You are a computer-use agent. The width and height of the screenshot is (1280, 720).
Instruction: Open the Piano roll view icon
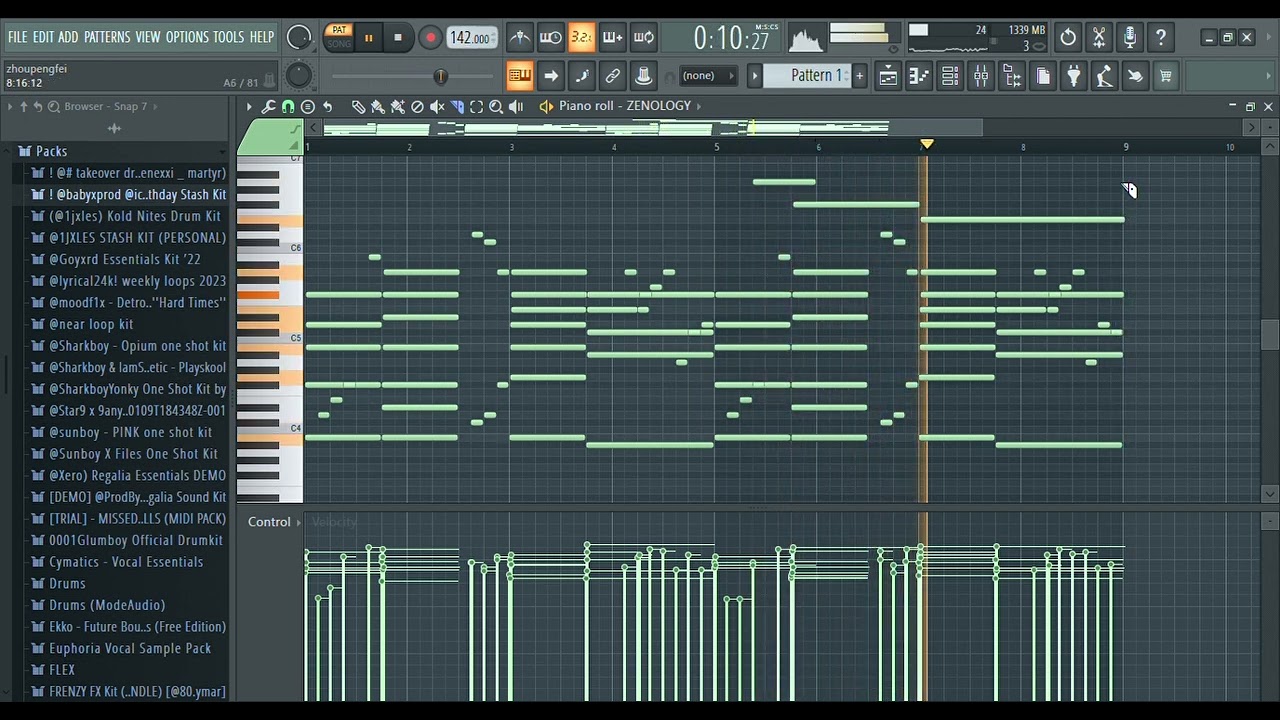click(x=919, y=76)
